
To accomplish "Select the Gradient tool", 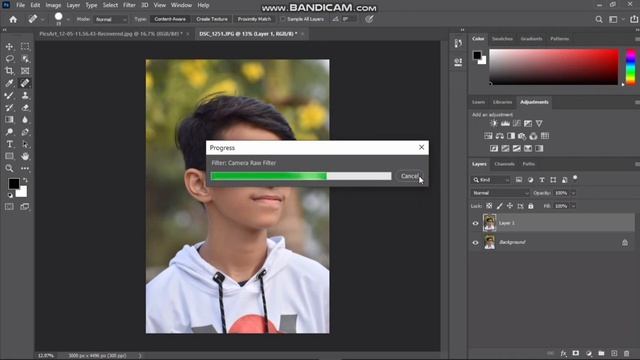I will coord(9,120).
